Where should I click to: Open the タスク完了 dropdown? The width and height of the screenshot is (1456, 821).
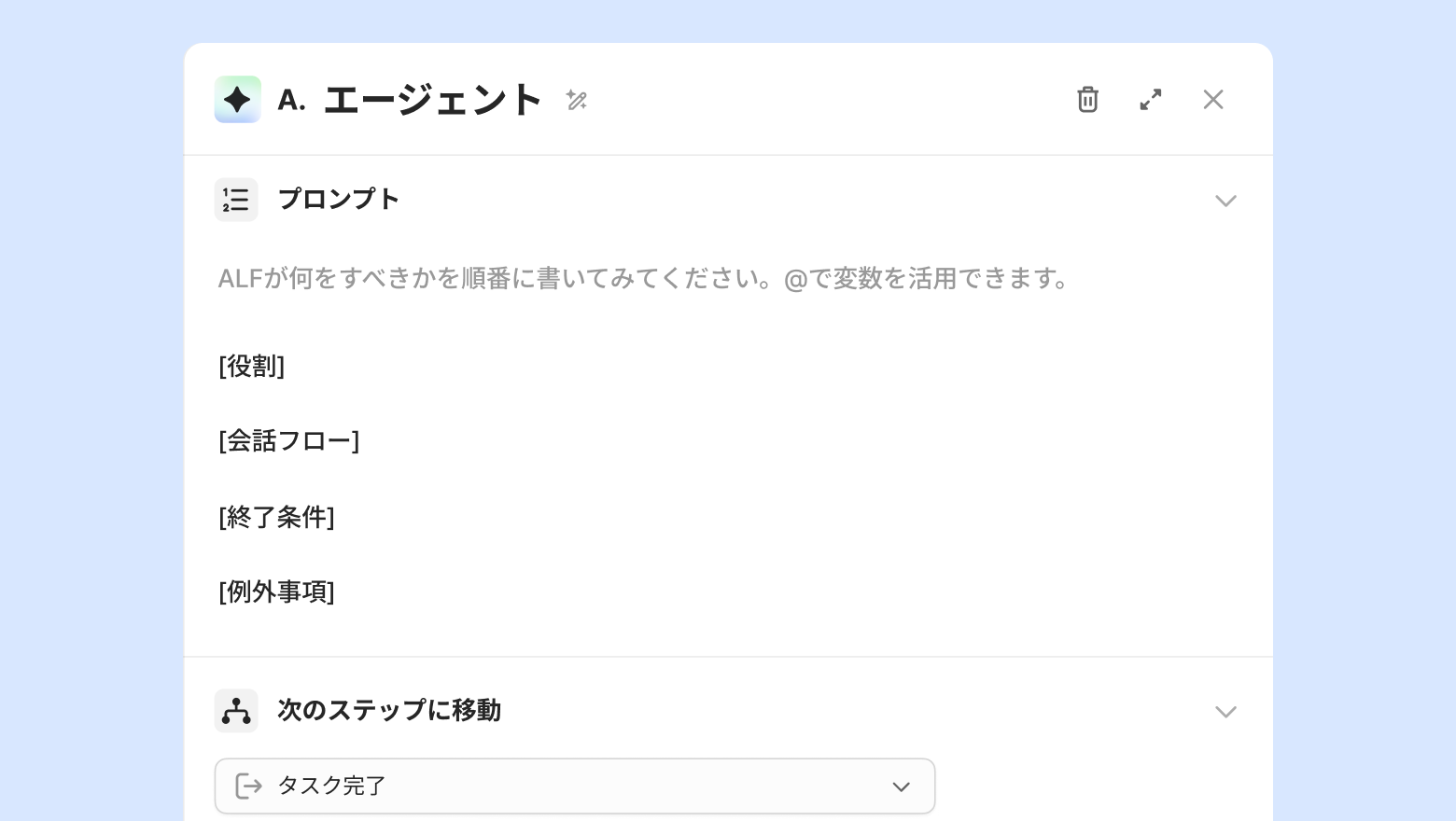coord(574,786)
